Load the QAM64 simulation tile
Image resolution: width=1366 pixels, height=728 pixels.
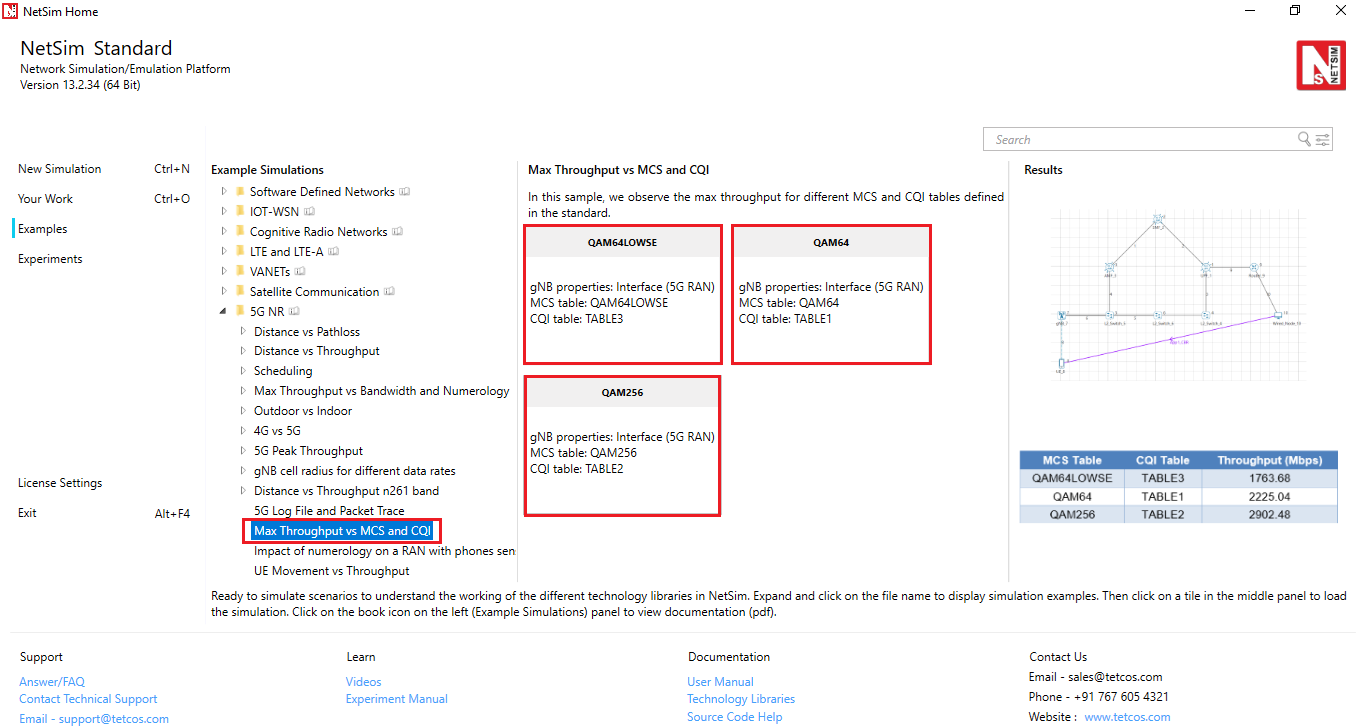[832, 295]
